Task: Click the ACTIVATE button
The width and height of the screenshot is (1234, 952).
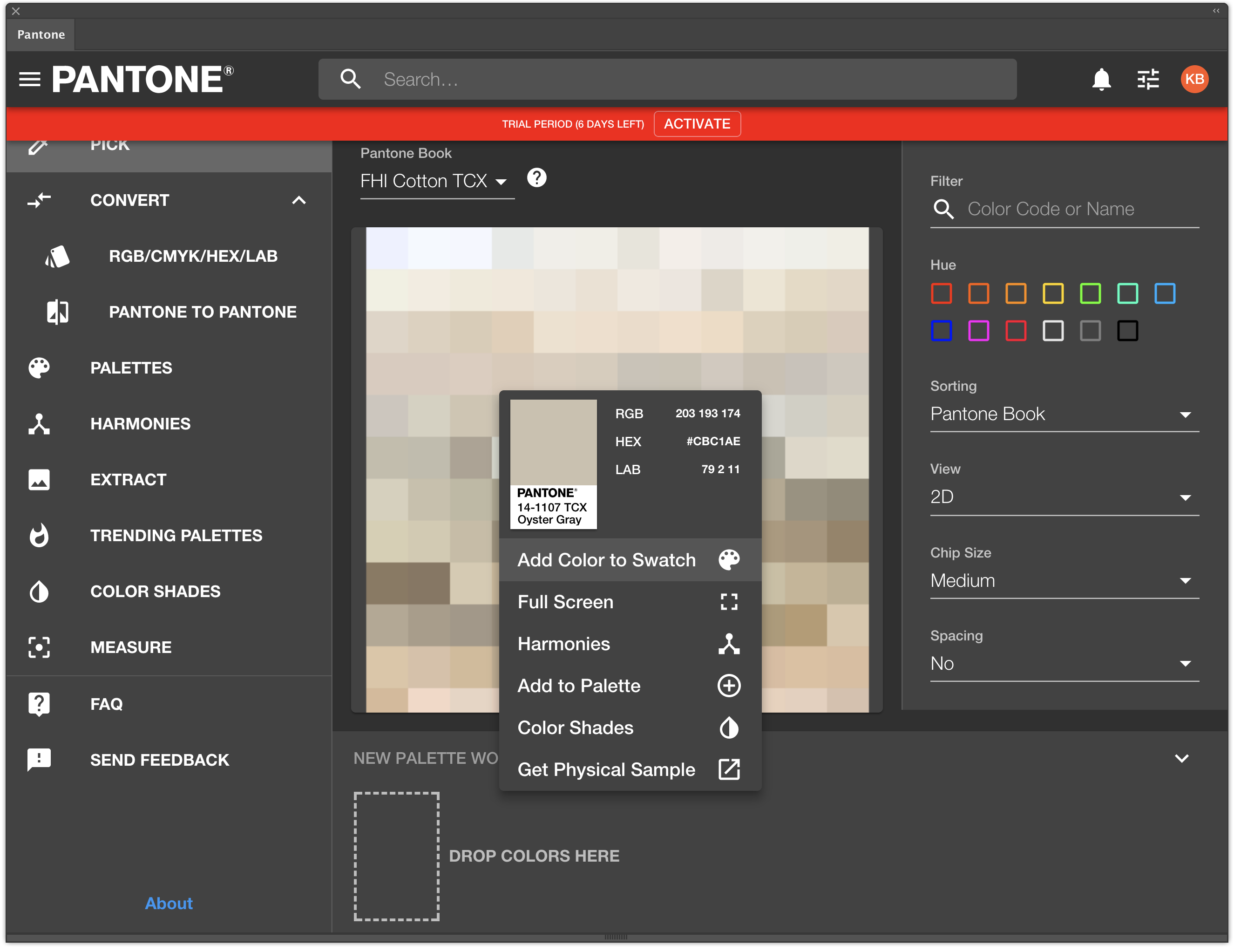Action: 697,124
